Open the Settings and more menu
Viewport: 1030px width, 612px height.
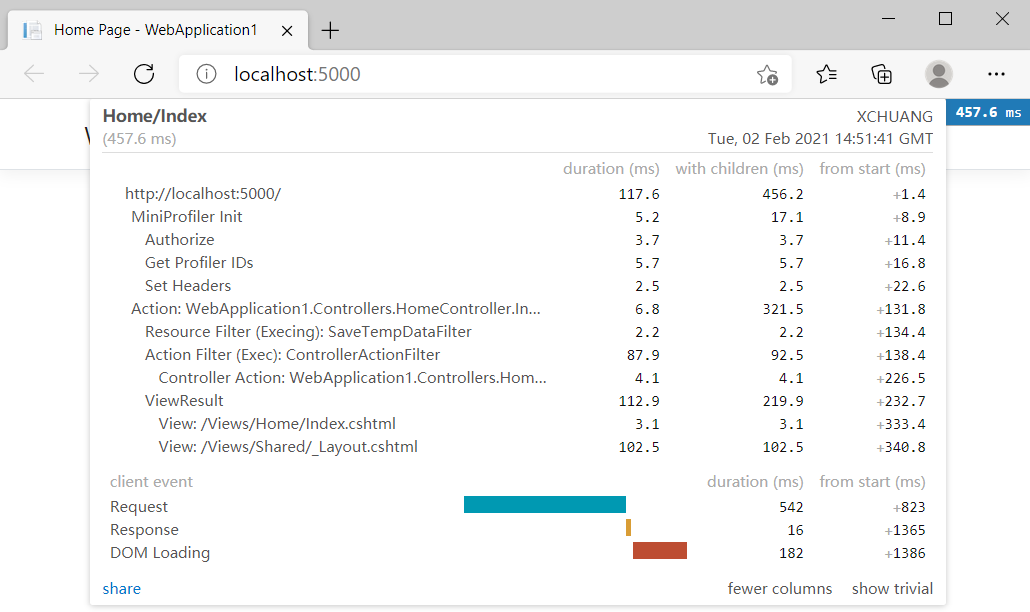click(x=996, y=74)
